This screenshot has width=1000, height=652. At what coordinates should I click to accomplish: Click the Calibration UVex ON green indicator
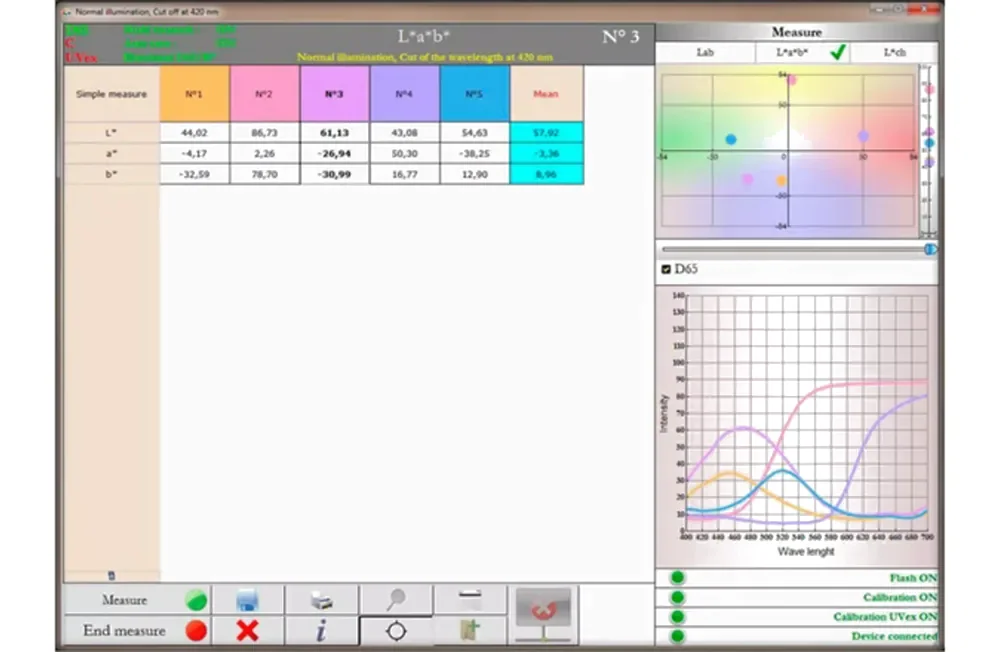click(677, 617)
